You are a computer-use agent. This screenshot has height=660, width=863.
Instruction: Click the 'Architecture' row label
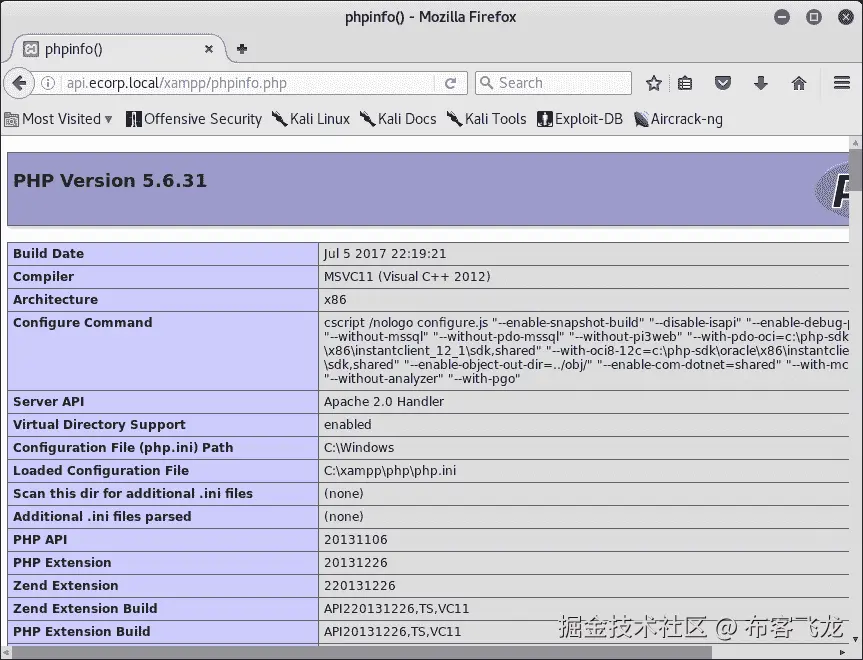(56, 300)
